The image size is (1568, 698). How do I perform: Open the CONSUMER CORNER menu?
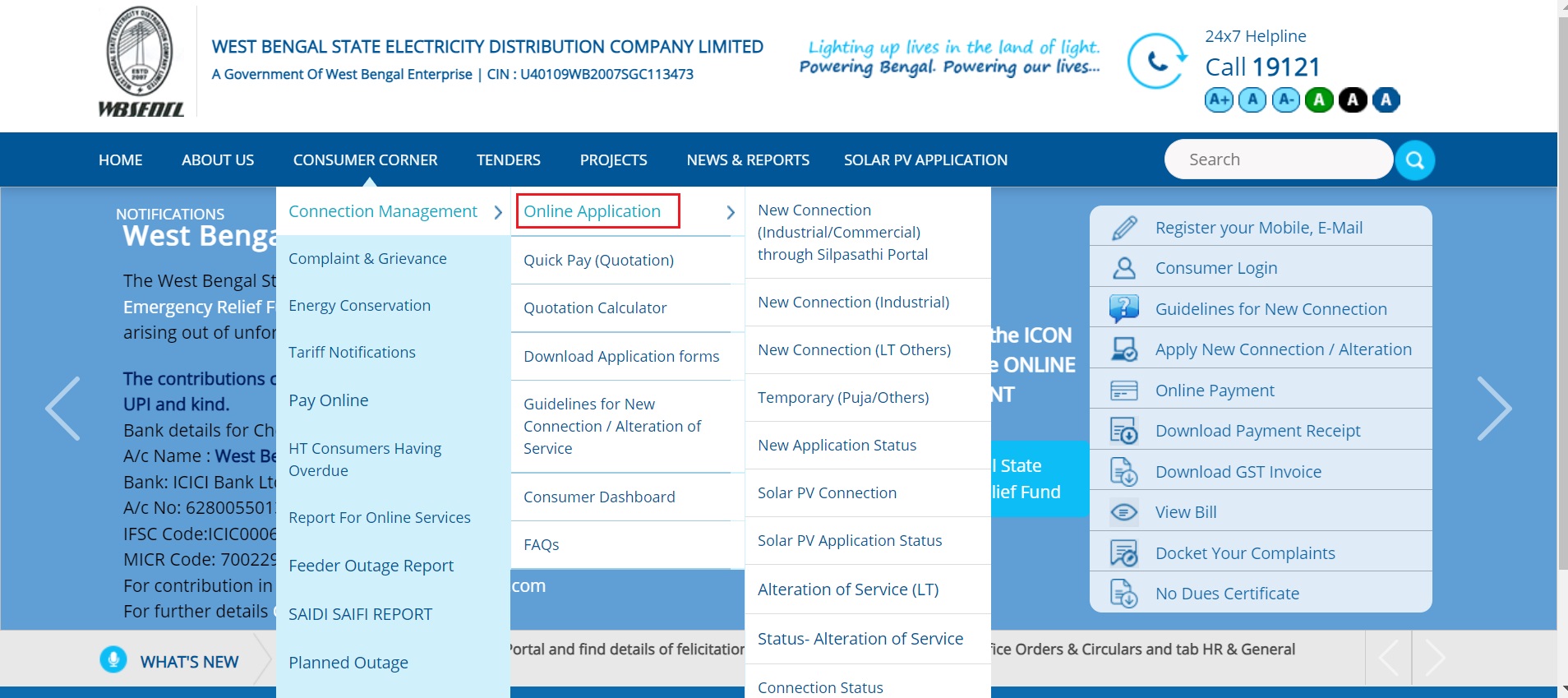366,160
